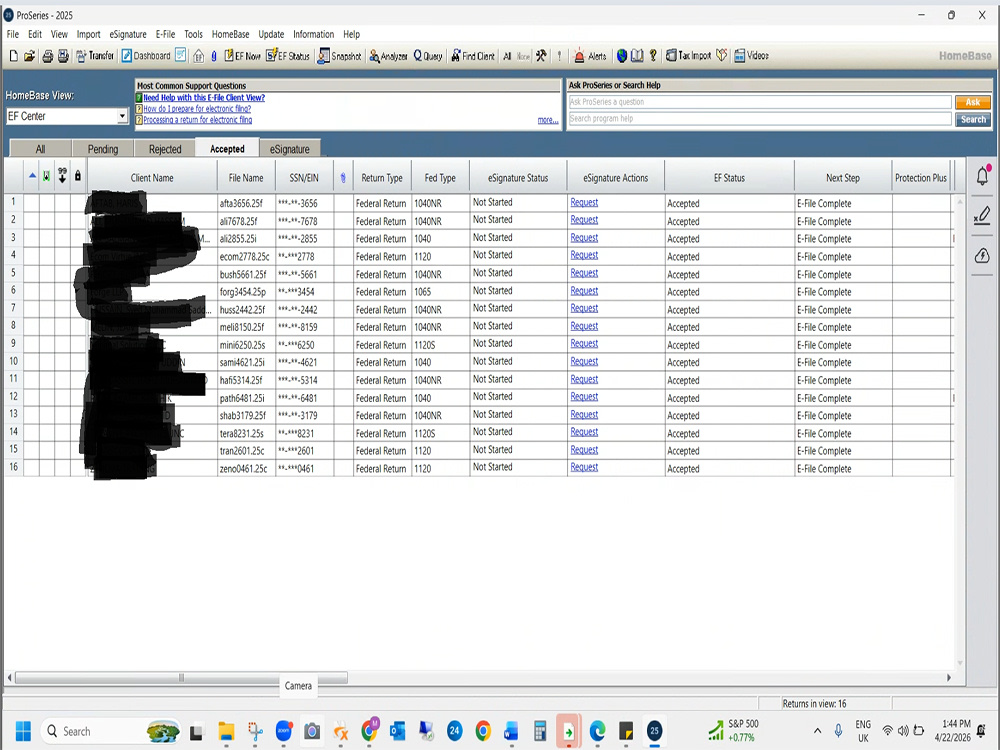Click the more... link in support questions

click(548, 120)
